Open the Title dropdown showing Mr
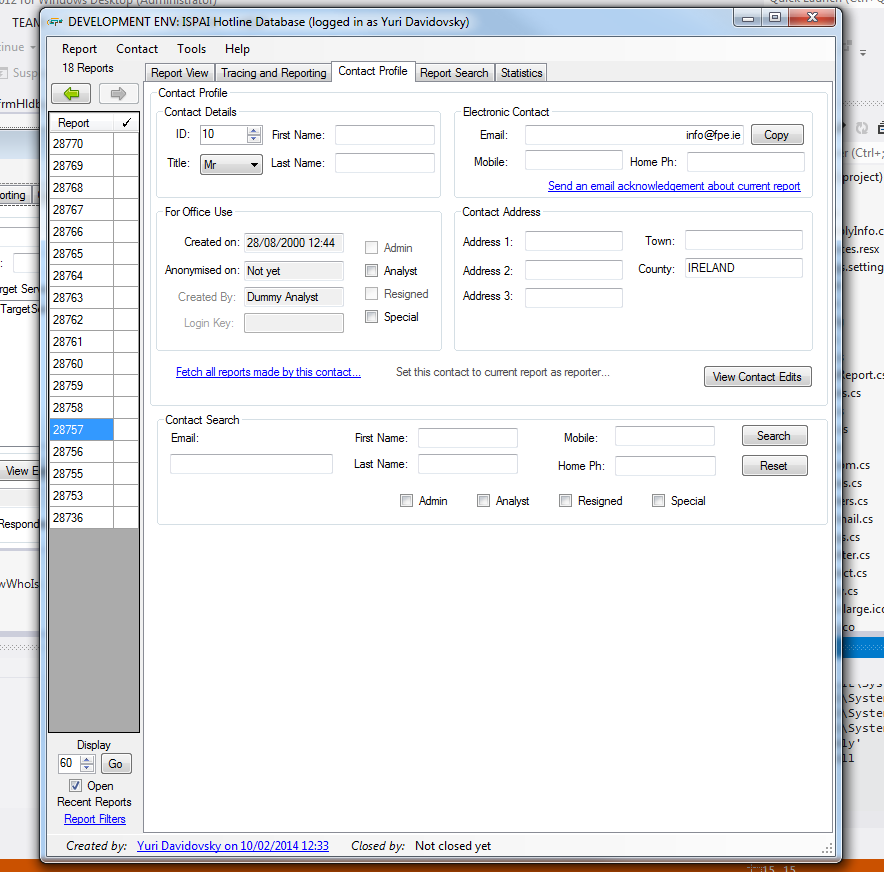The image size is (884, 872). pos(231,165)
